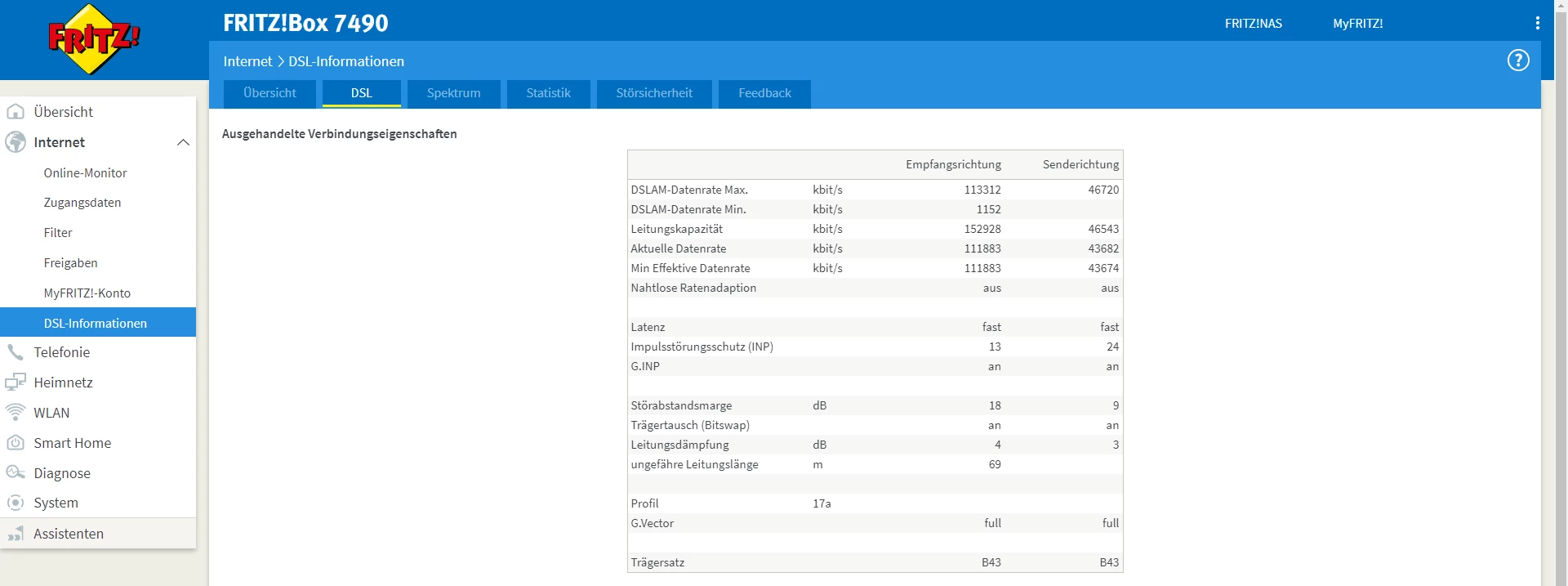Open the help question mark icon
Screen dimensions: 1568x586
(1517, 60)
